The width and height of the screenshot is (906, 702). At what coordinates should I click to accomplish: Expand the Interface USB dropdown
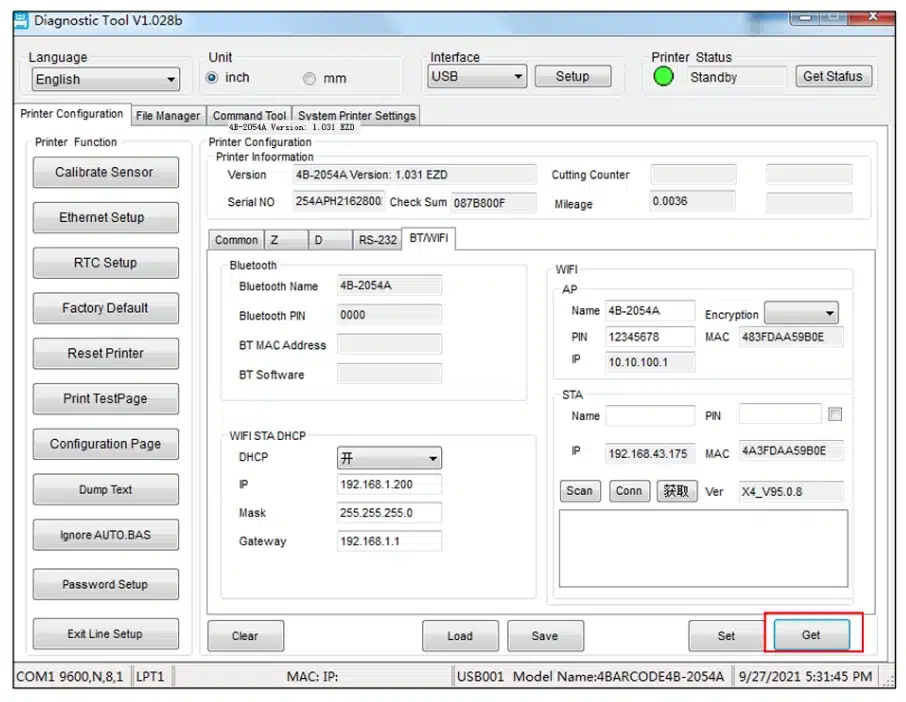[477, 76]
